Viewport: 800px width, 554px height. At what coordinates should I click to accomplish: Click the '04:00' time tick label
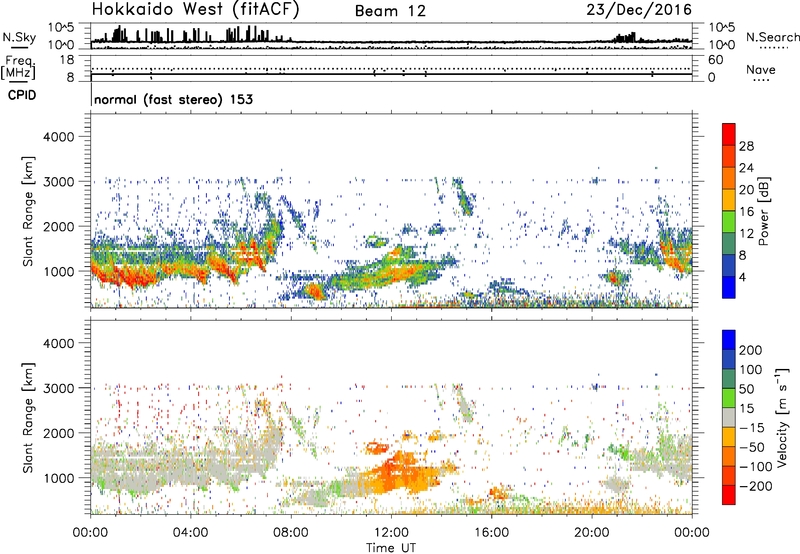tap(190, 533)
